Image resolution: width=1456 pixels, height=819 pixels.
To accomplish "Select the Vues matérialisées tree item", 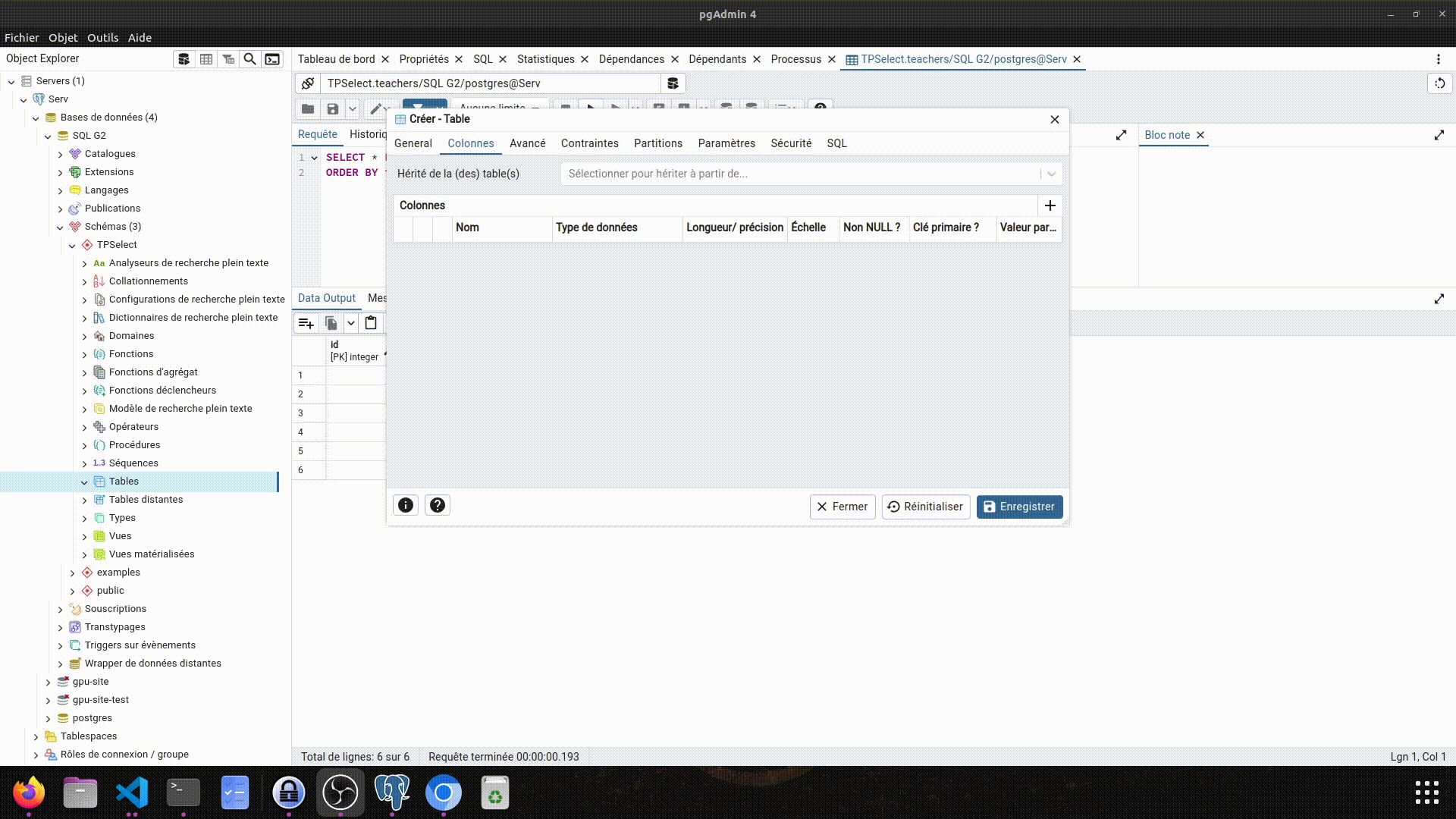I will pyautogui.click(x=152, y=554).
